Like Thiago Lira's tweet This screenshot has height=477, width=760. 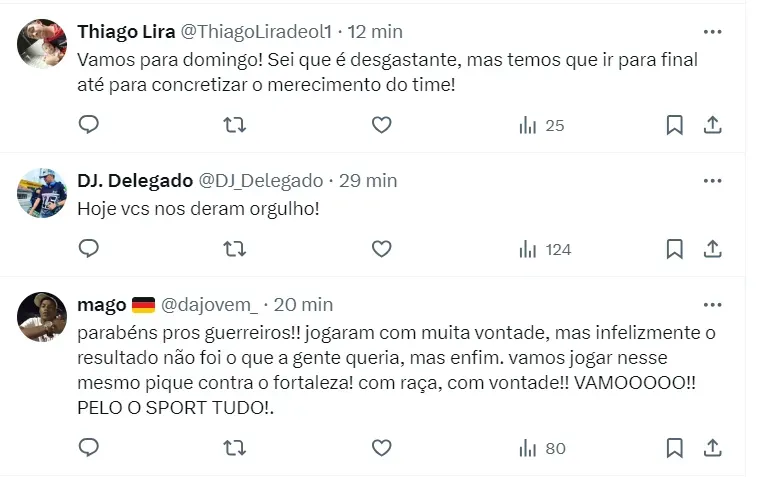pyautogui.click(x=381, y=125)
